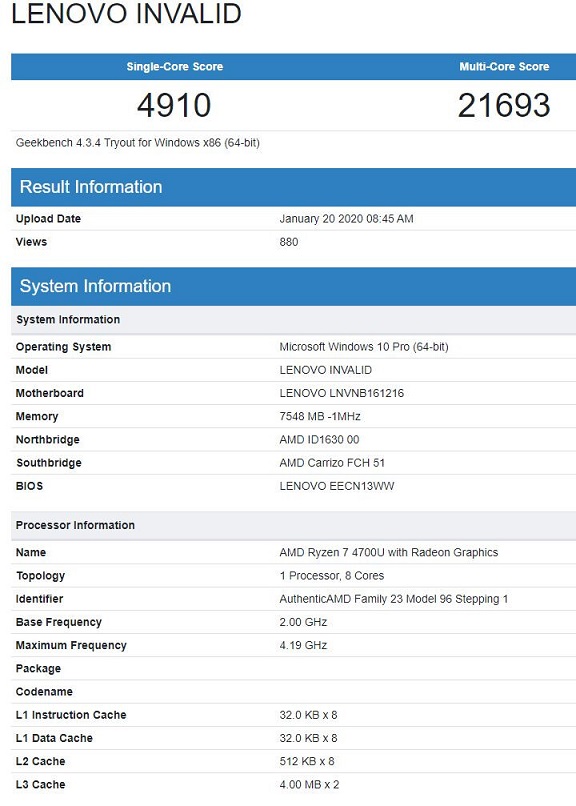
Task: Click the Single-Core Score header
Action: coord(175,66)
